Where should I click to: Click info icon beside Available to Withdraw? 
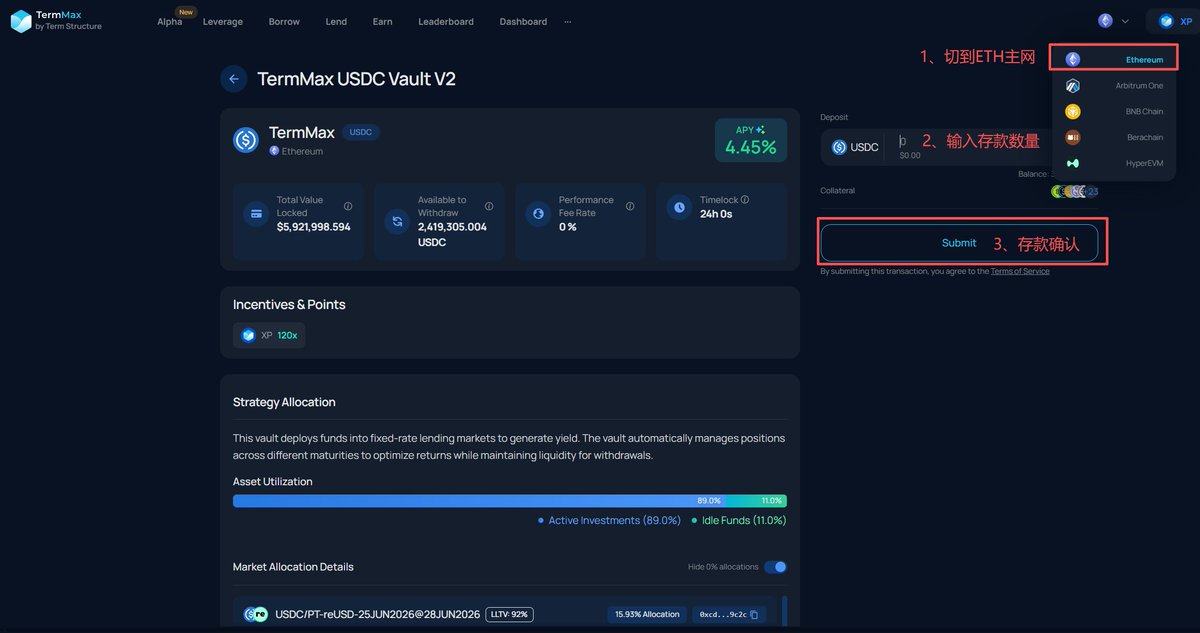[x=489, y=206]
